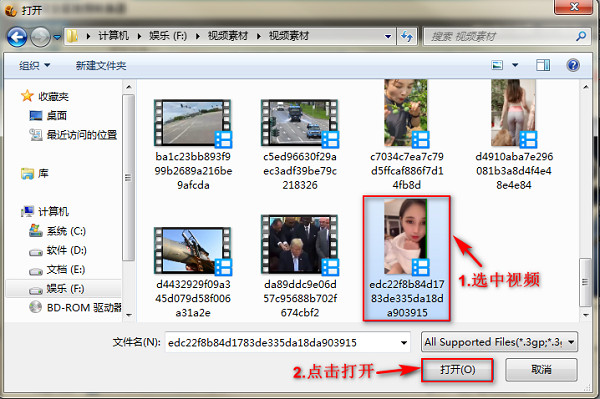This screenshot has height=399, width=600.
Task: Select video ba1c23bb893f9 road thumbnail
Action: (x=193, y=123)
